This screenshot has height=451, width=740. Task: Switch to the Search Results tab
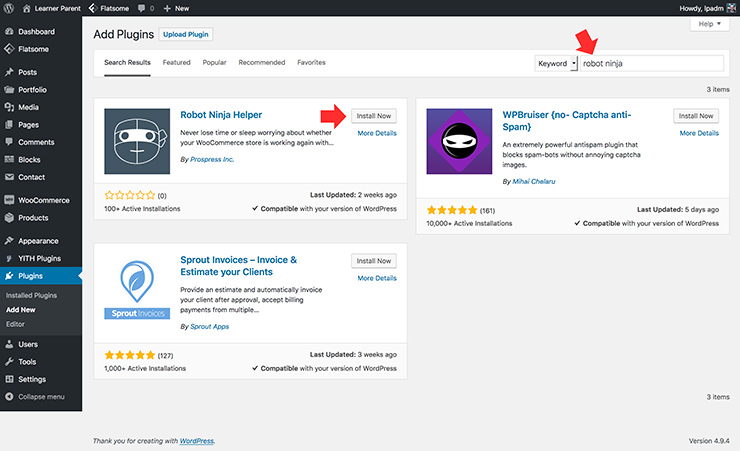pyautogui.click(x=127, y=62)
